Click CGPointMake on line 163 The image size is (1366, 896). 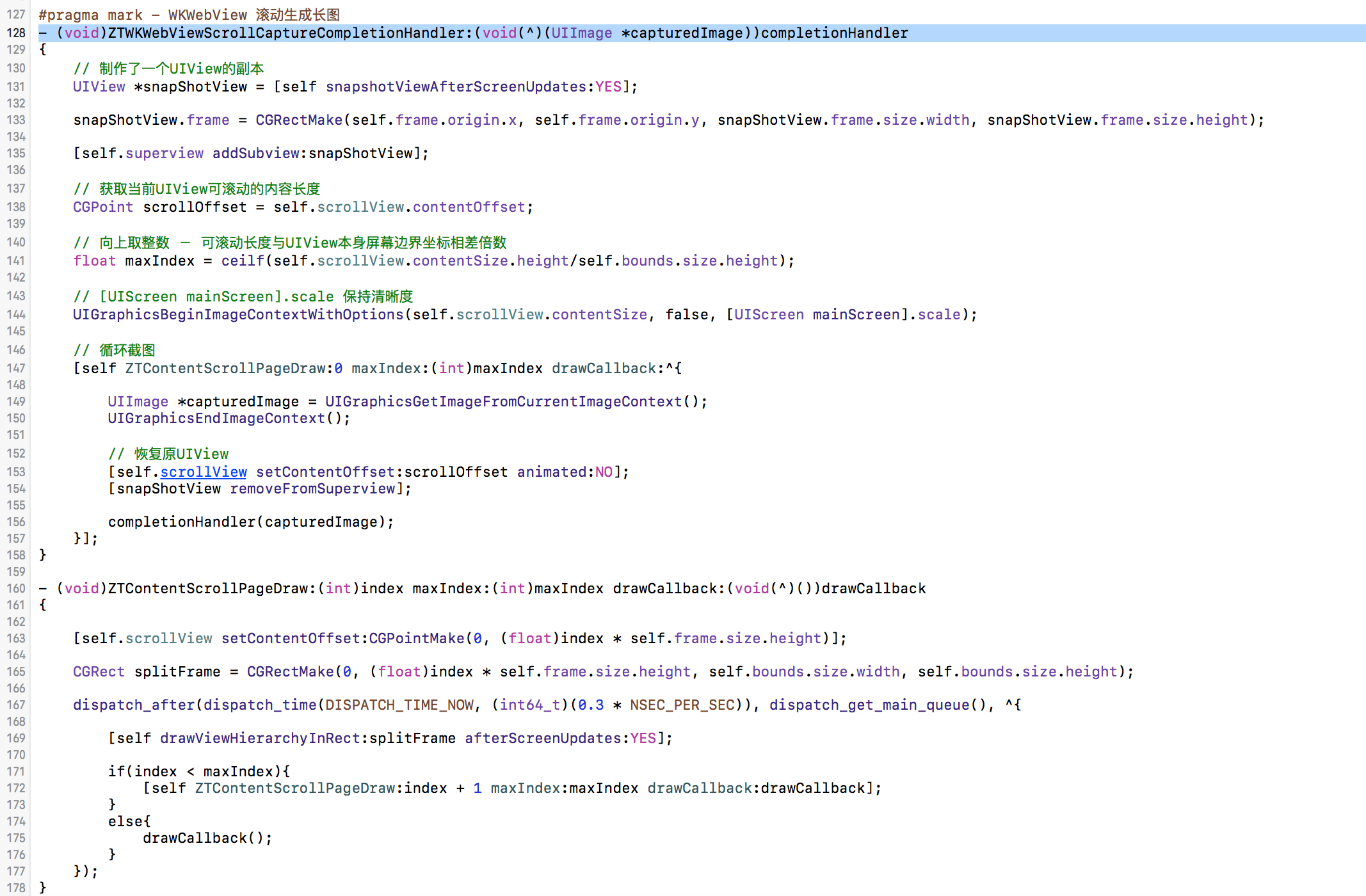[417, 638]
